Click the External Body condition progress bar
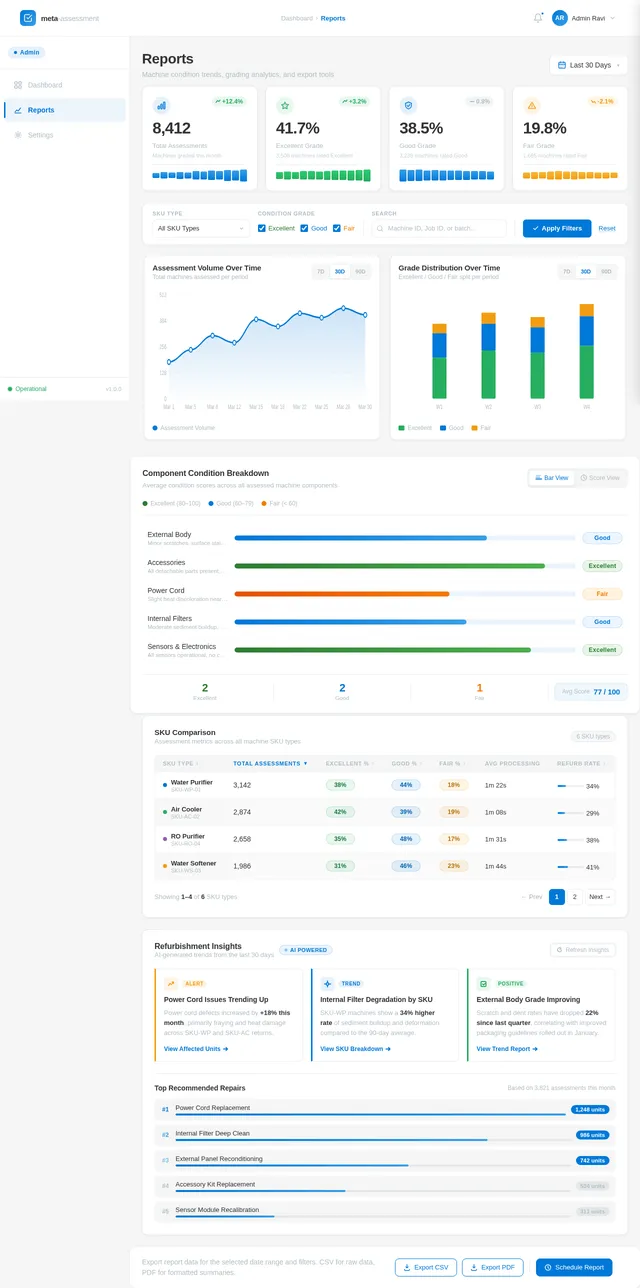Viewport: 640px width, 1288px height. point(405,538)
